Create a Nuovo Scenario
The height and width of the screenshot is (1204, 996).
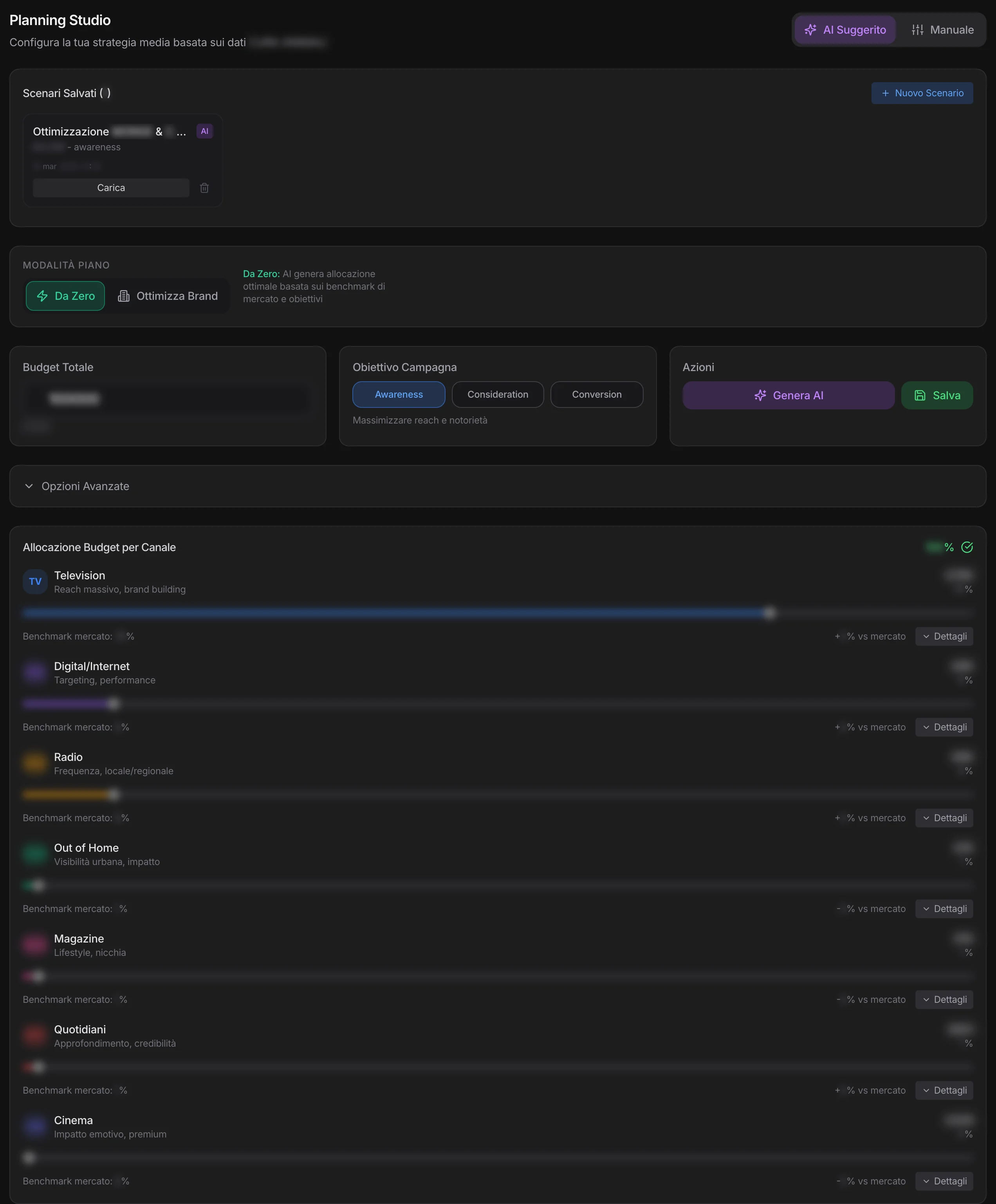tap(922, 93)
